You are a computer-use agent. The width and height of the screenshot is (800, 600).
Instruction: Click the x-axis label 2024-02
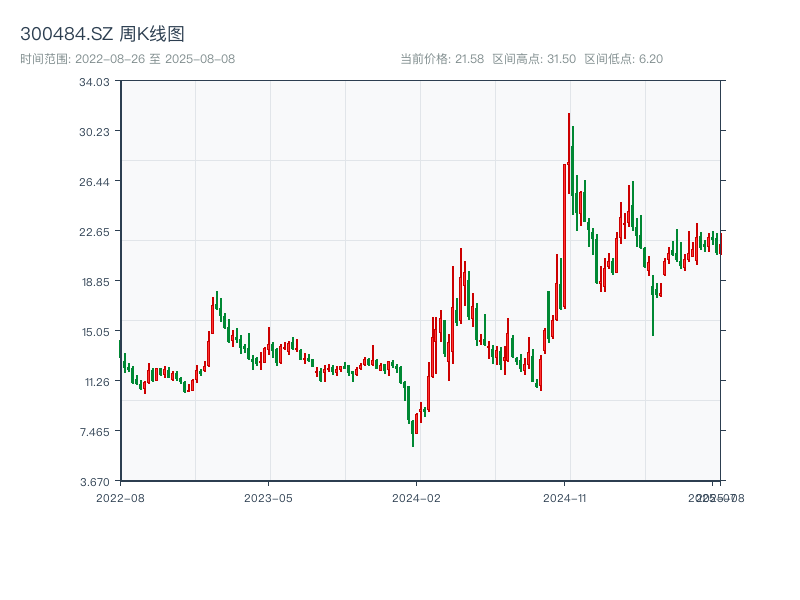(416, 498)
